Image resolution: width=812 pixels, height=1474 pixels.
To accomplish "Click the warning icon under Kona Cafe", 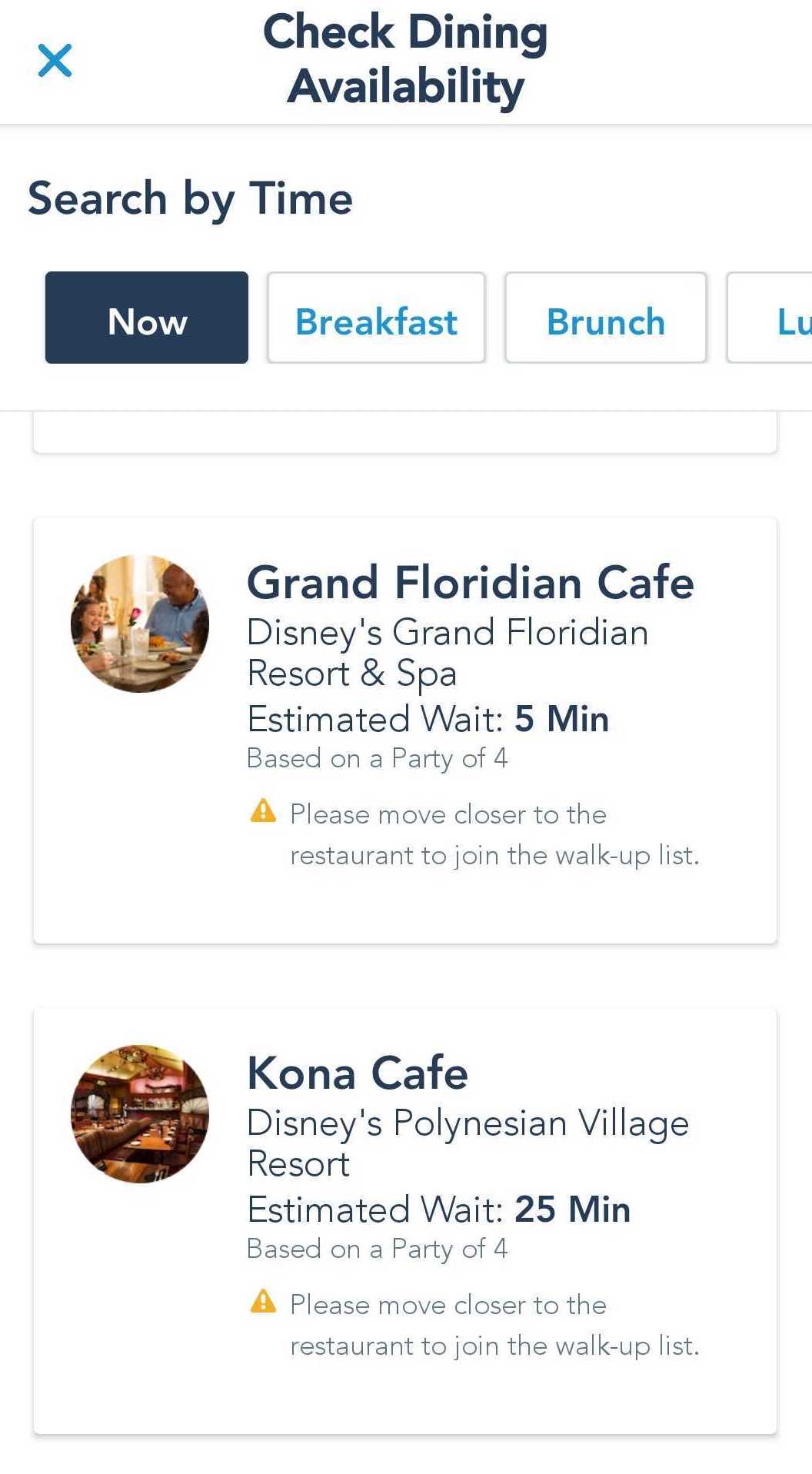I will 263,1301.
